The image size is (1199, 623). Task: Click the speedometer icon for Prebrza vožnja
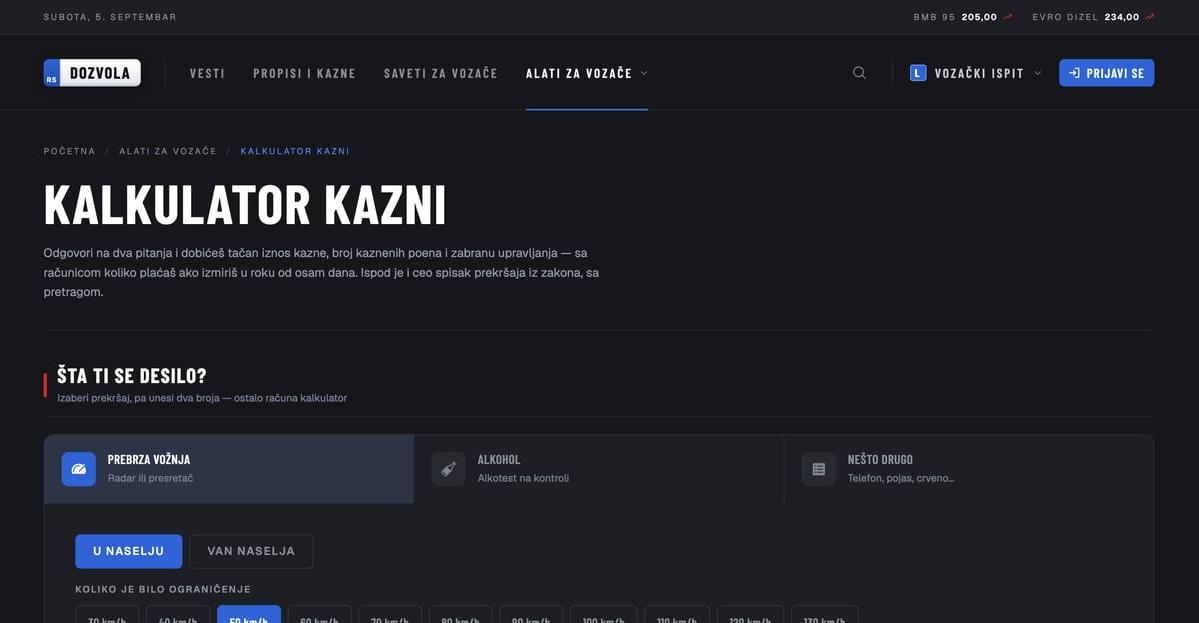(x=79, y=469)
